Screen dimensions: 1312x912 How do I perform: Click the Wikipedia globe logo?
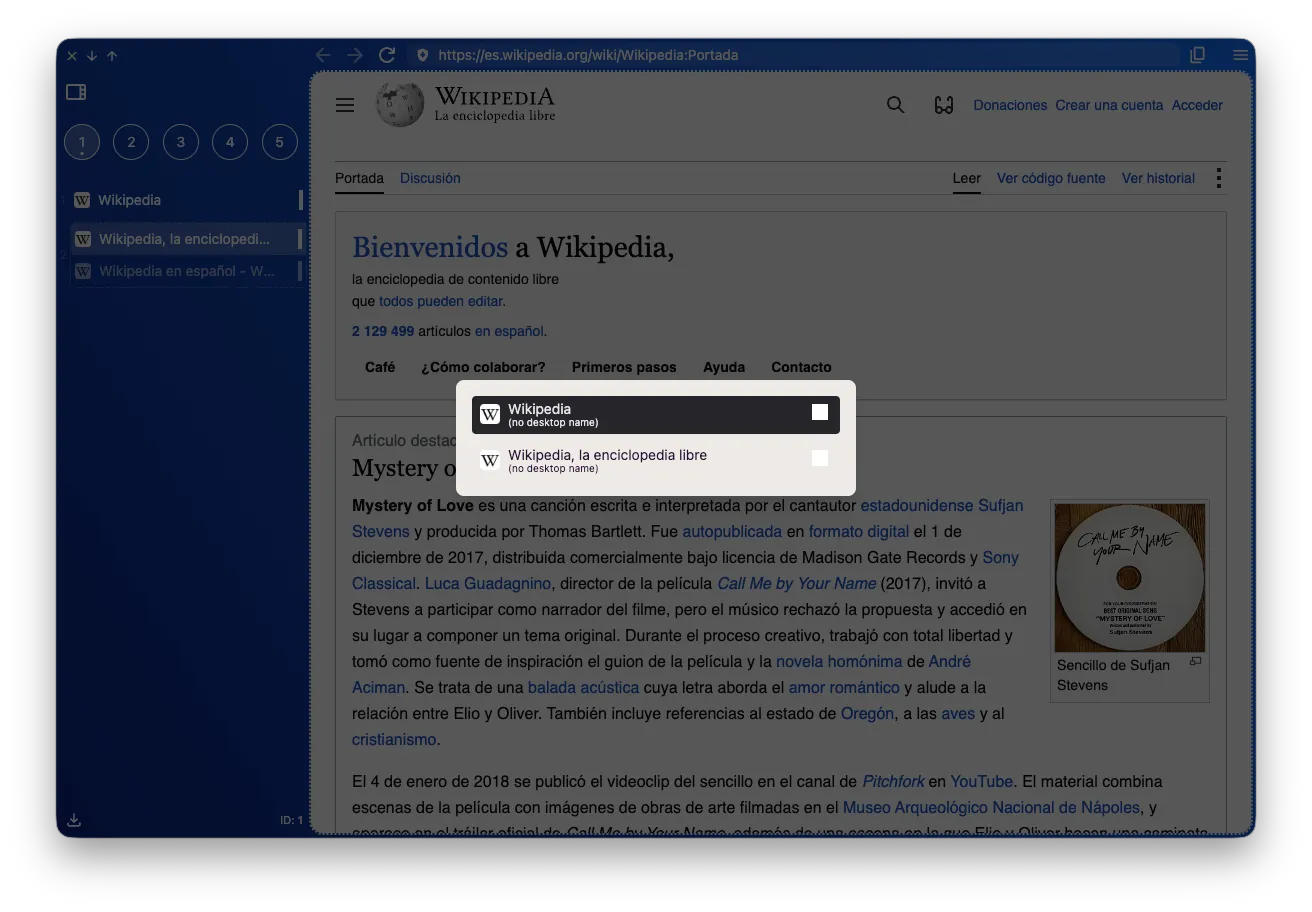coord(400,104)
